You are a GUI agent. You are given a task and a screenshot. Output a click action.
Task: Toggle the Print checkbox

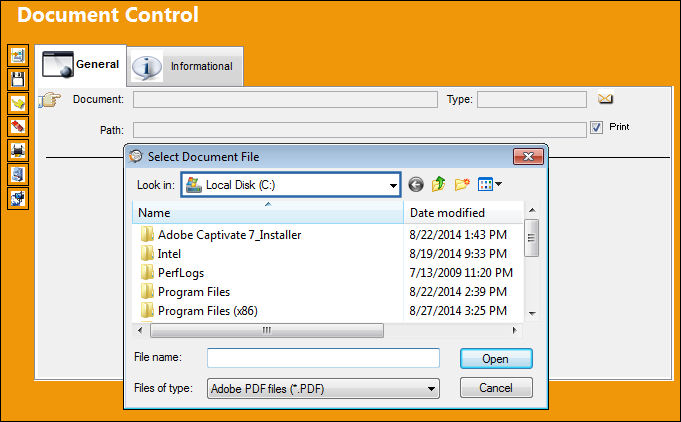tap(596, 127)
